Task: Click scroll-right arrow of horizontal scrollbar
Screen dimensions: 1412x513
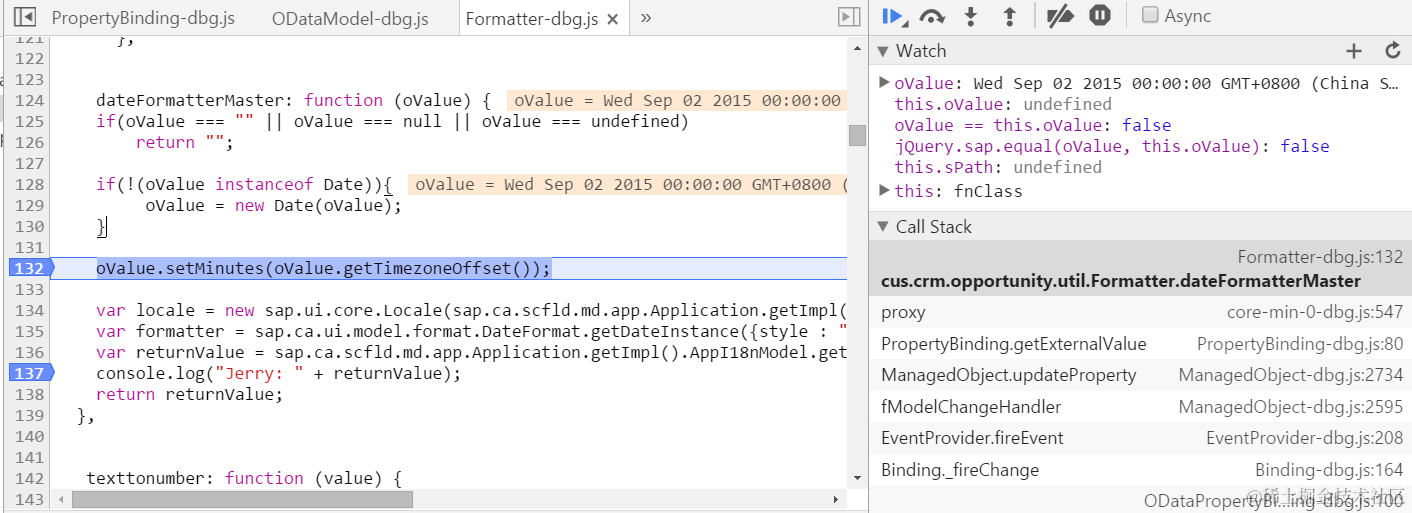Action: coord(837,499)
